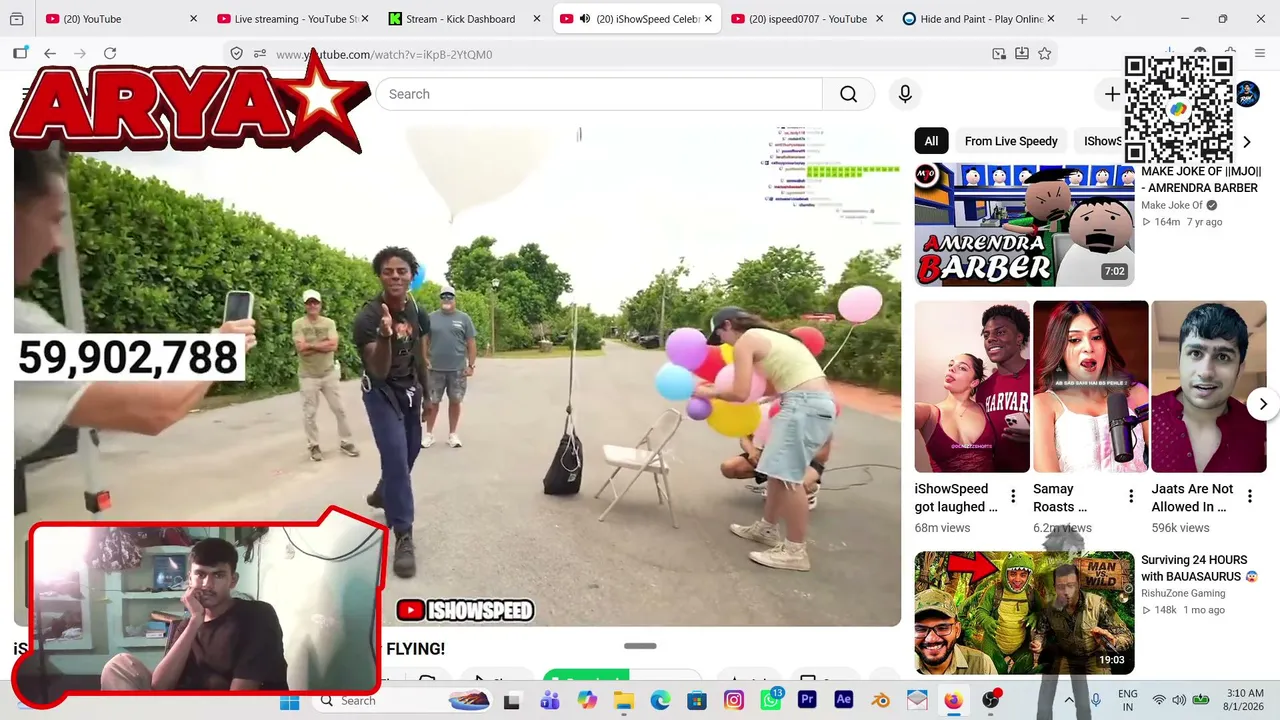Image resolution: width=1280 pixels, height=720 pixels.
Task: Select the From Live Speedy chip
Action: coord(1011,141)
